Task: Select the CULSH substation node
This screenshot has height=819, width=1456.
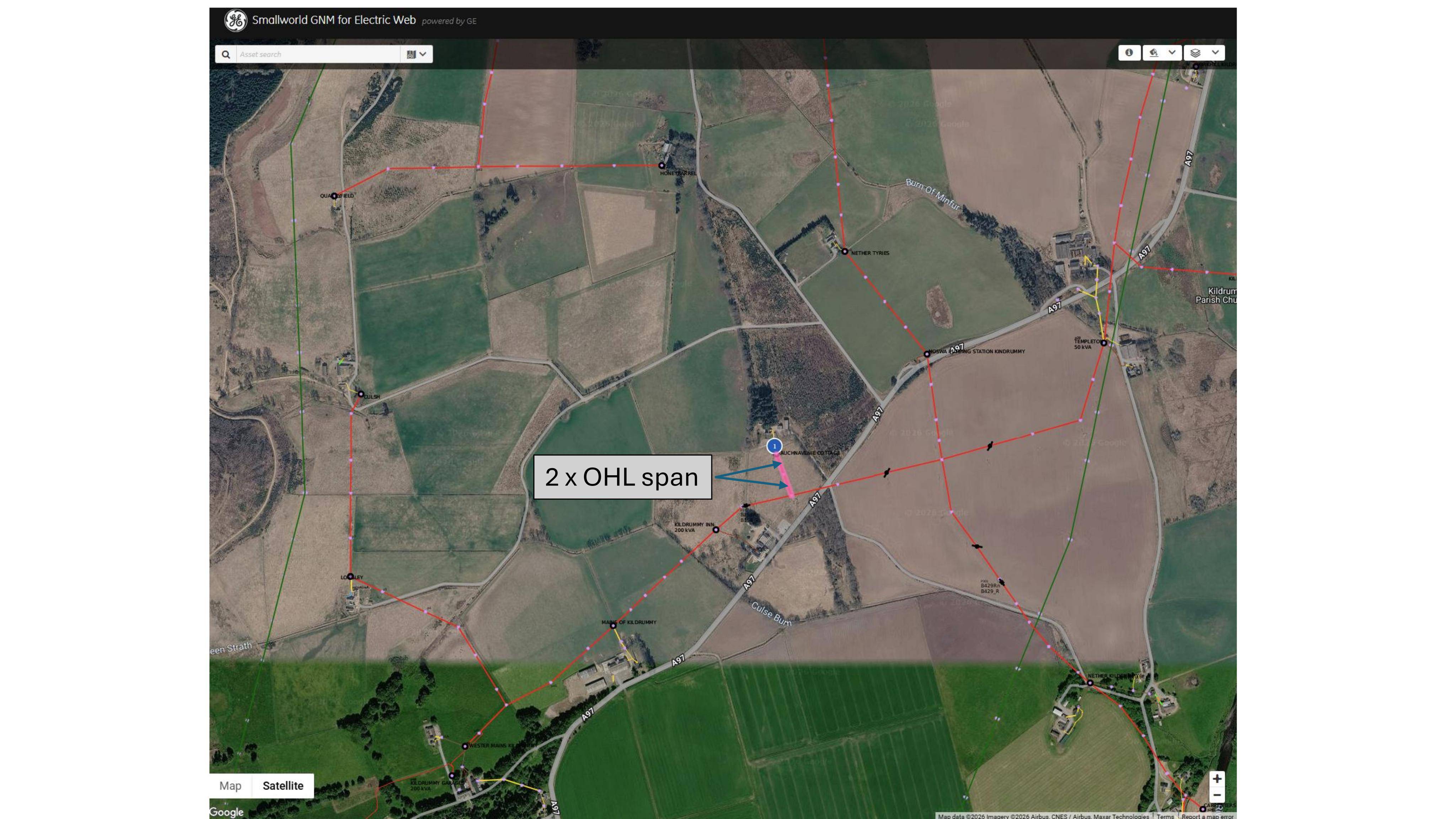Action: click(361, 394)
